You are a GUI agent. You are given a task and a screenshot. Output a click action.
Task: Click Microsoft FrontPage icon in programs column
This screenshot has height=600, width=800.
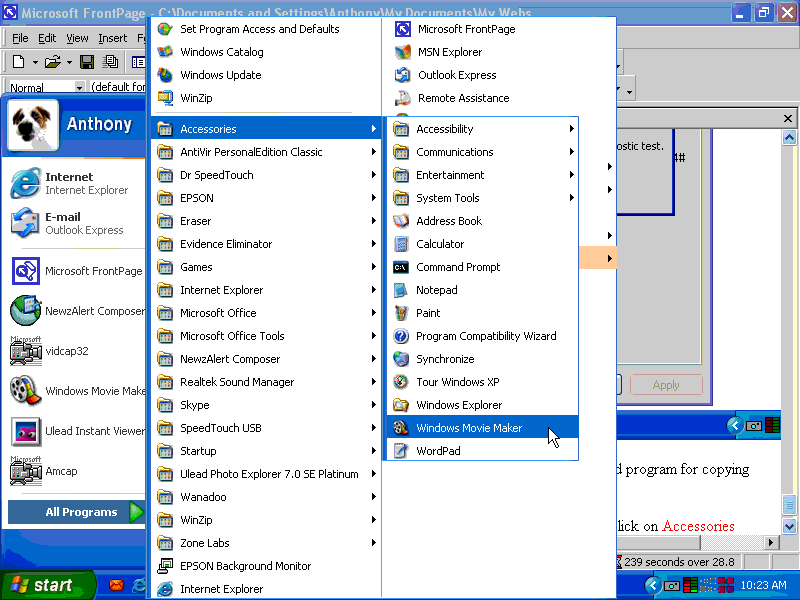click(403, 29)
